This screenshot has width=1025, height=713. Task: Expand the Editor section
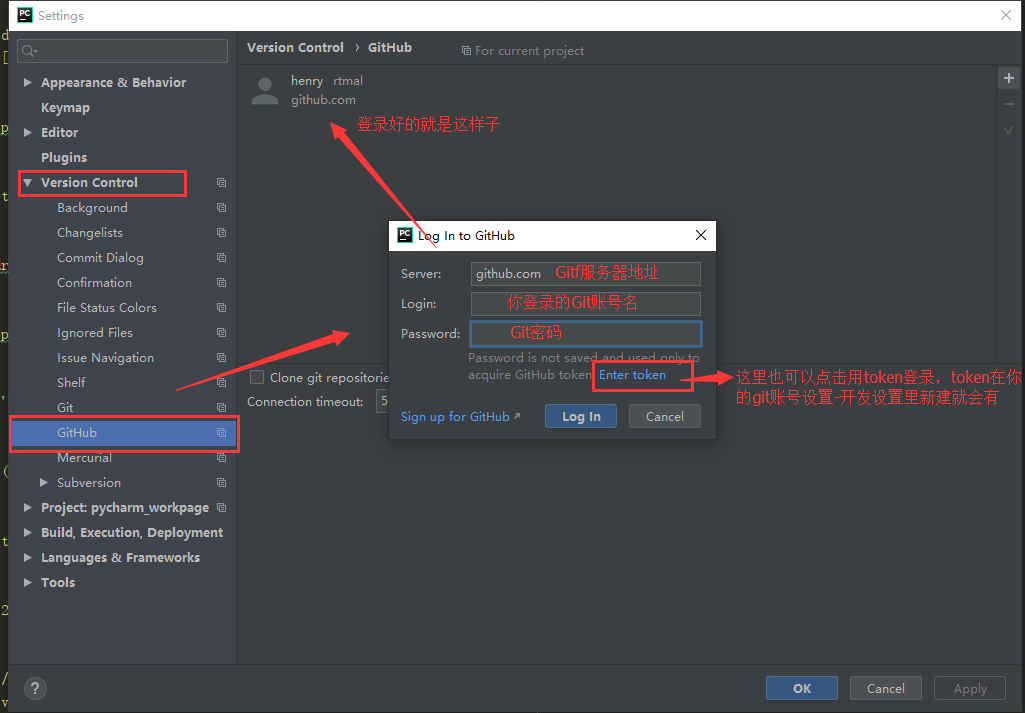pos(27,132)
